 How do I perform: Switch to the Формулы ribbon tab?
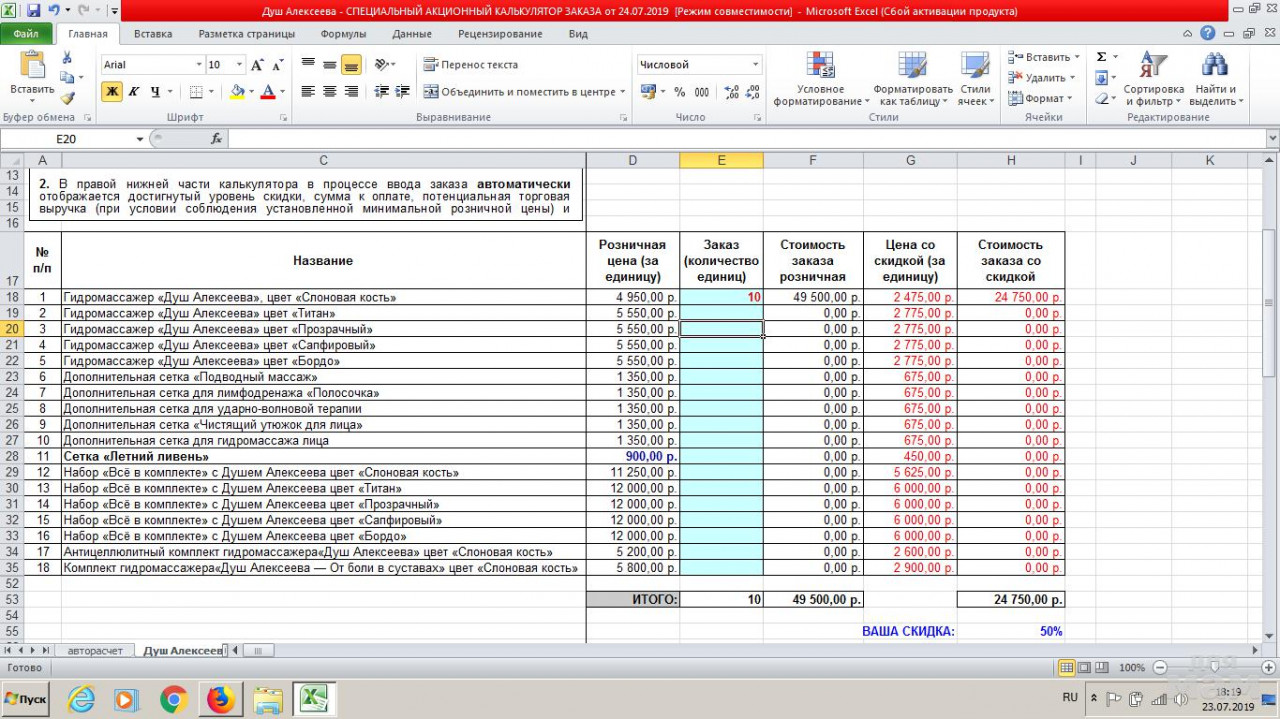343,34
